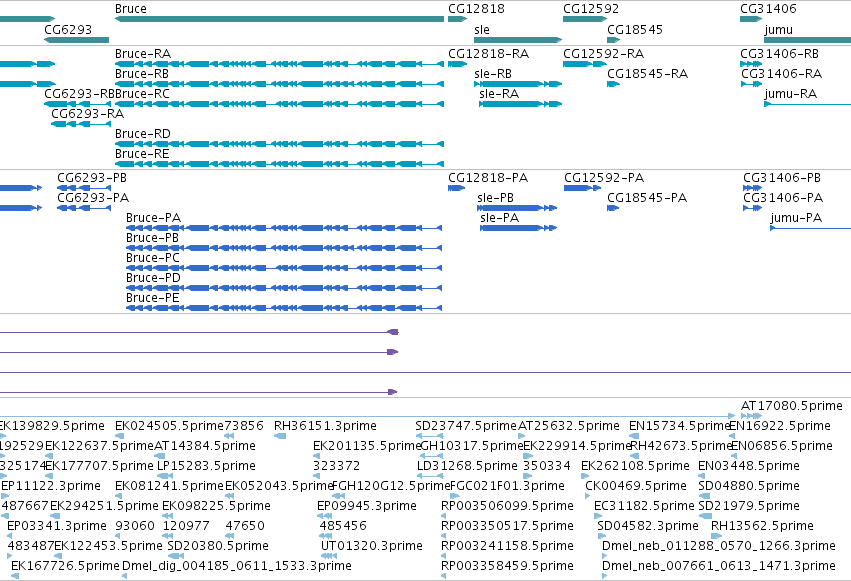
Task: Click the RP003506099.5prime EST label
Action: (507, 506)
